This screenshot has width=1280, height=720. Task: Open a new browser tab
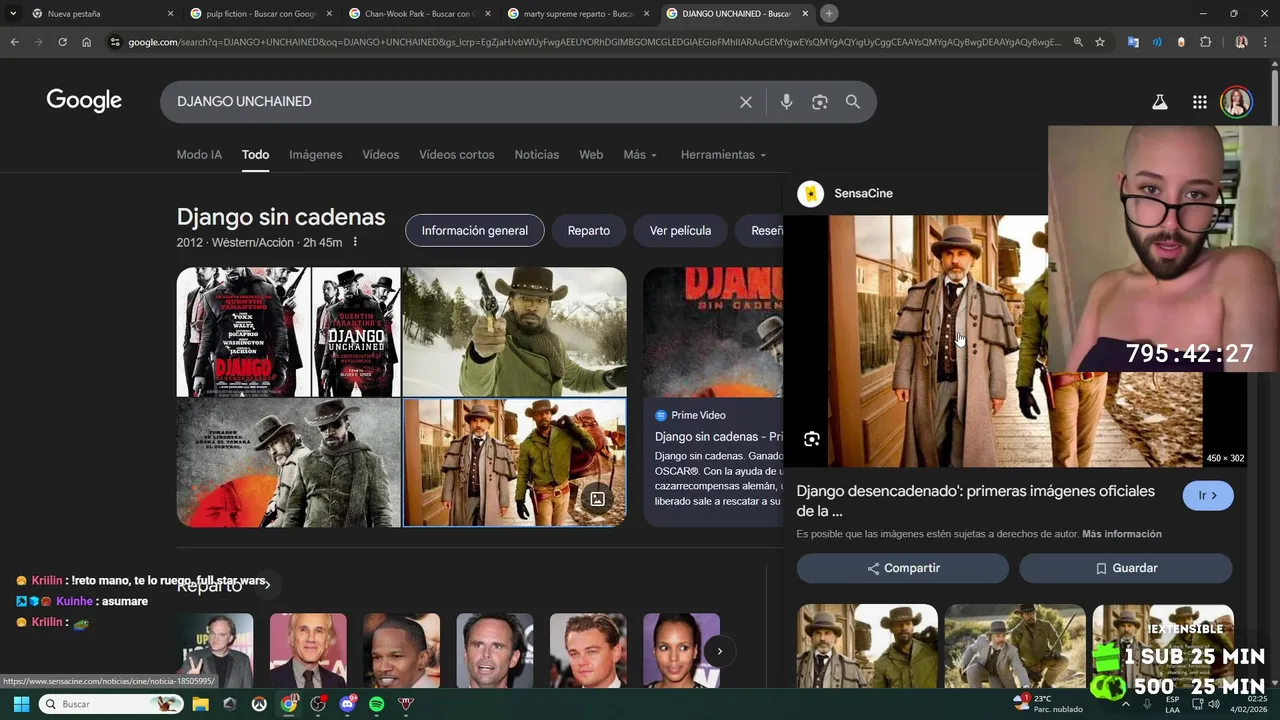click(x=829, y=14)
